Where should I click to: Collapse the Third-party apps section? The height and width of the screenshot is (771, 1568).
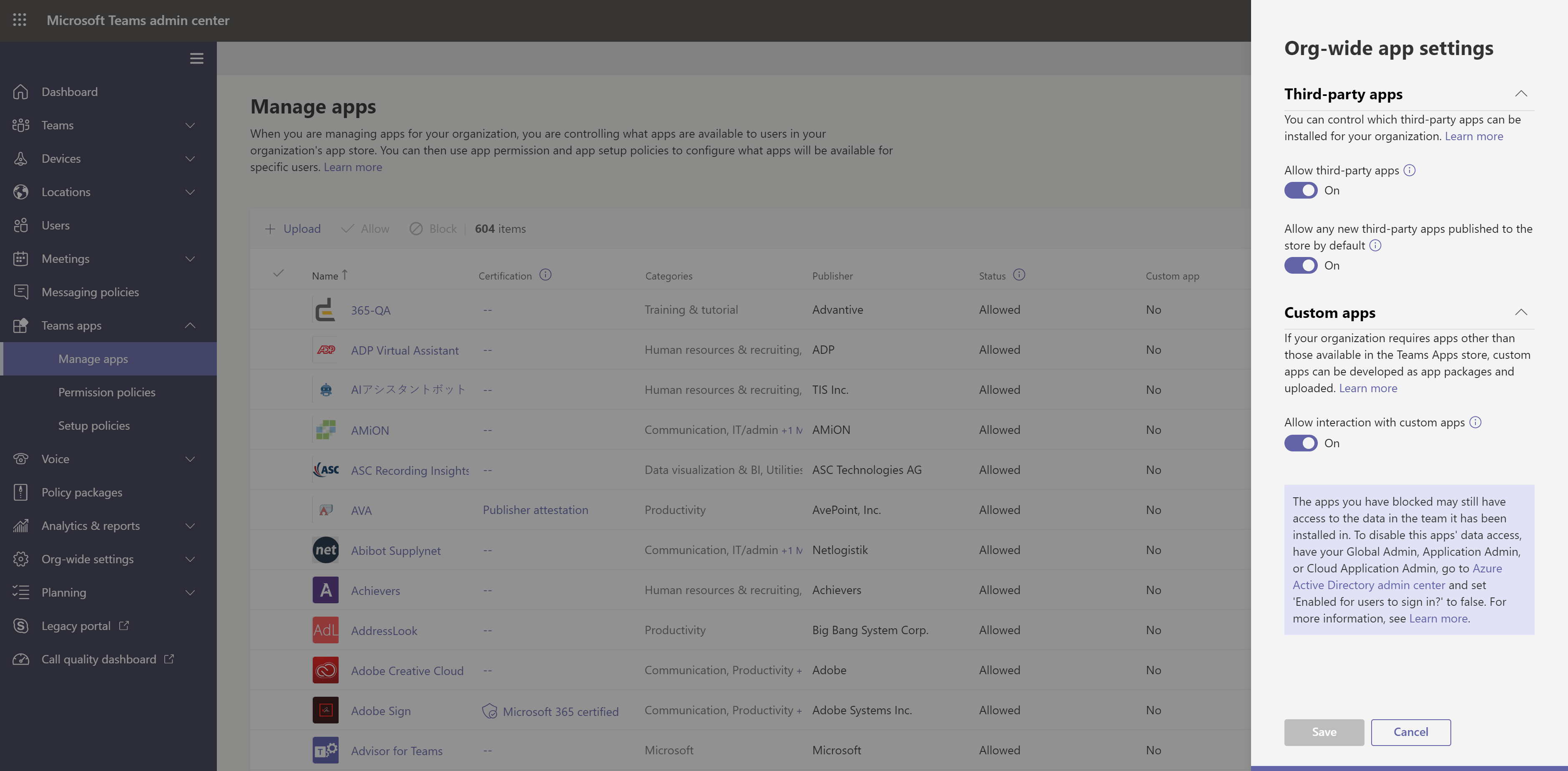(x=1520, y=94)
